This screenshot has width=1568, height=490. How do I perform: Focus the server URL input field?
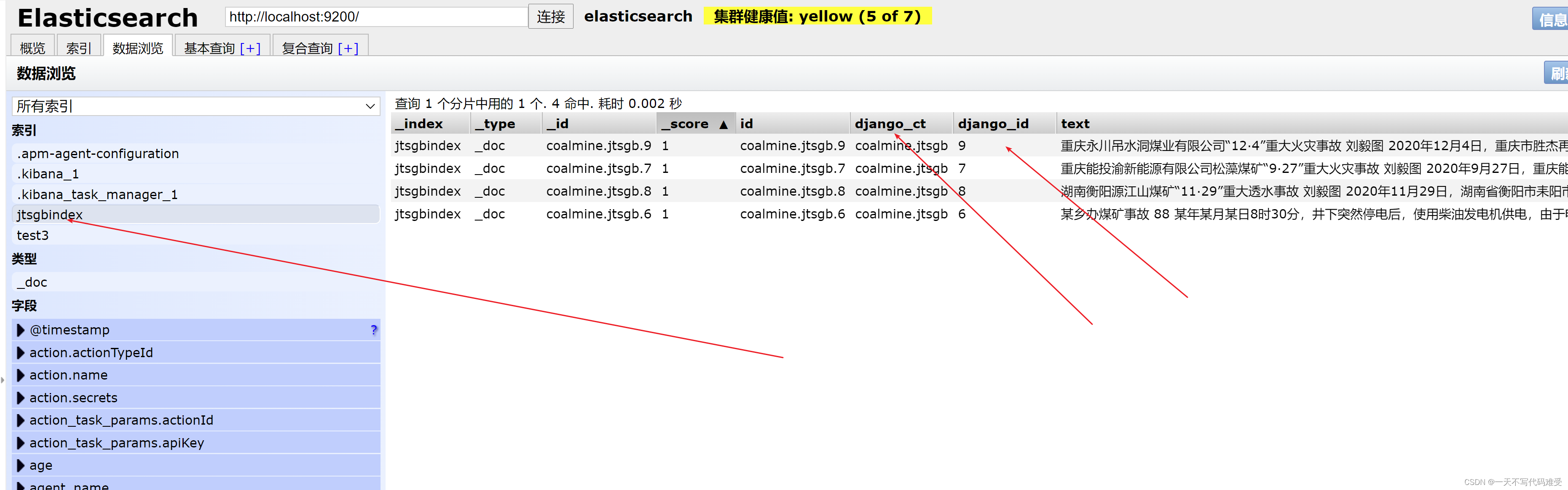point(376,16)
